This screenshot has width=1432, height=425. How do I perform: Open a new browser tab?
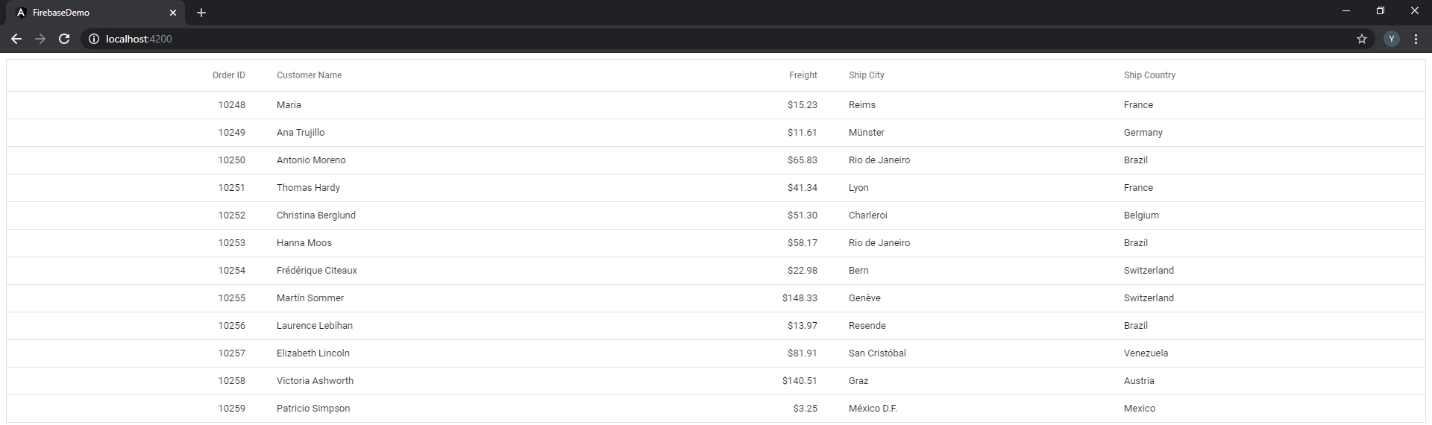click(201, 13)
